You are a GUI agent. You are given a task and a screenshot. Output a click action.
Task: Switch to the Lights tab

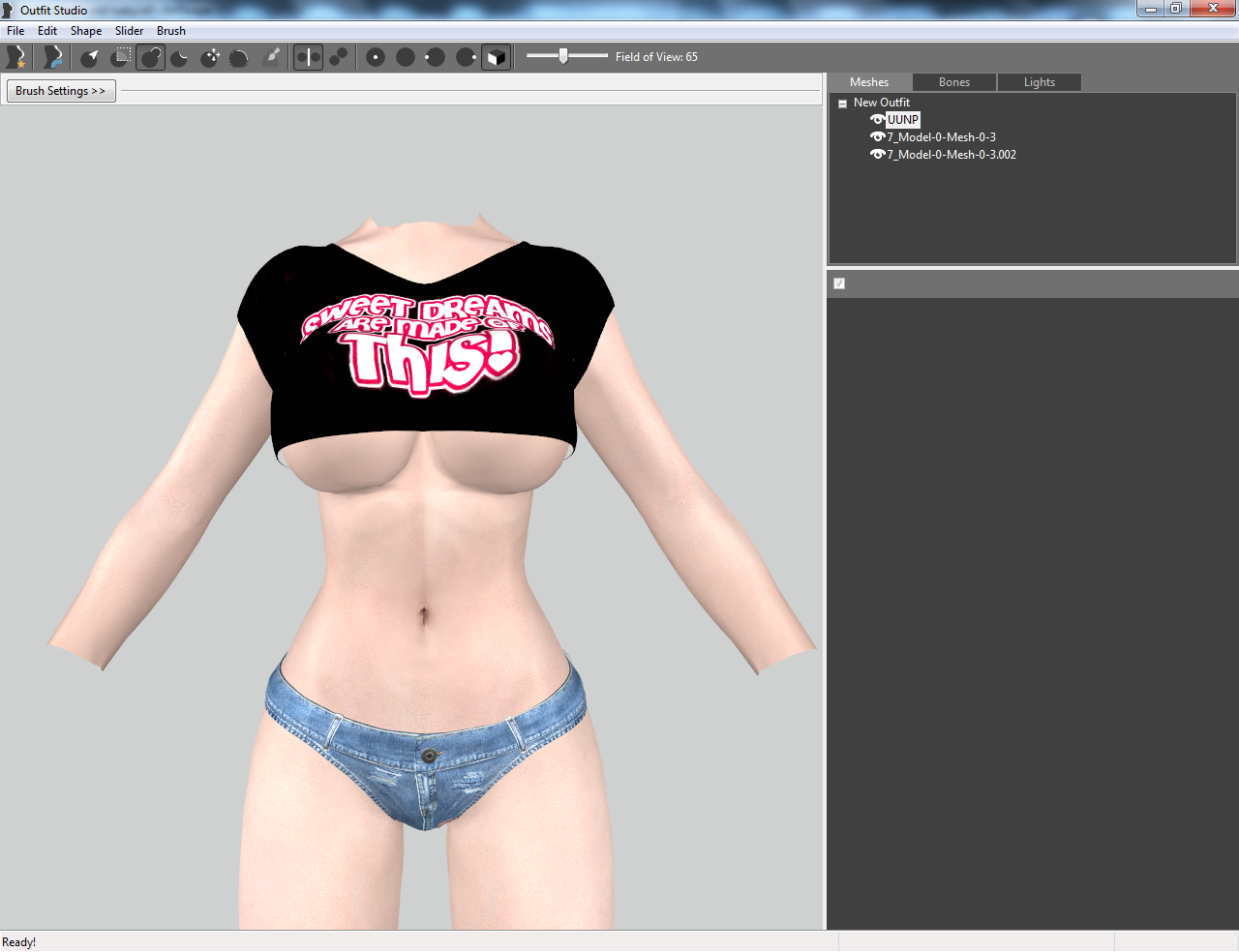[x=1040, y=82]
